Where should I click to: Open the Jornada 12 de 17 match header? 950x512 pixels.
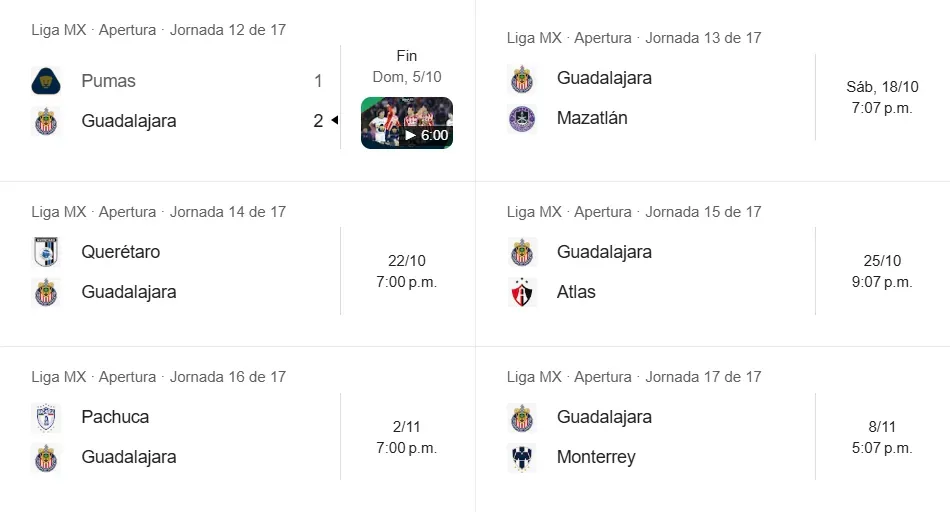158,30
